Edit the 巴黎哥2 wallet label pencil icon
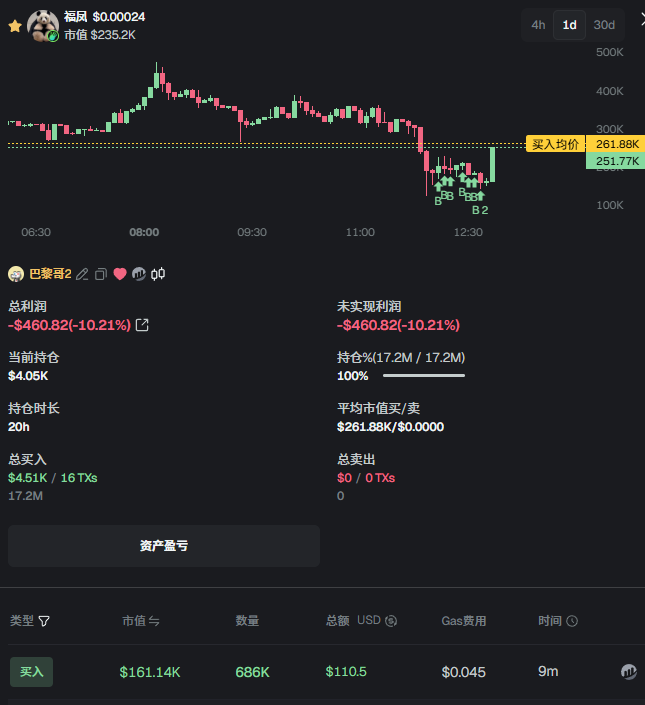This screenshot has width=645, height=705. (x=82, y=274)
